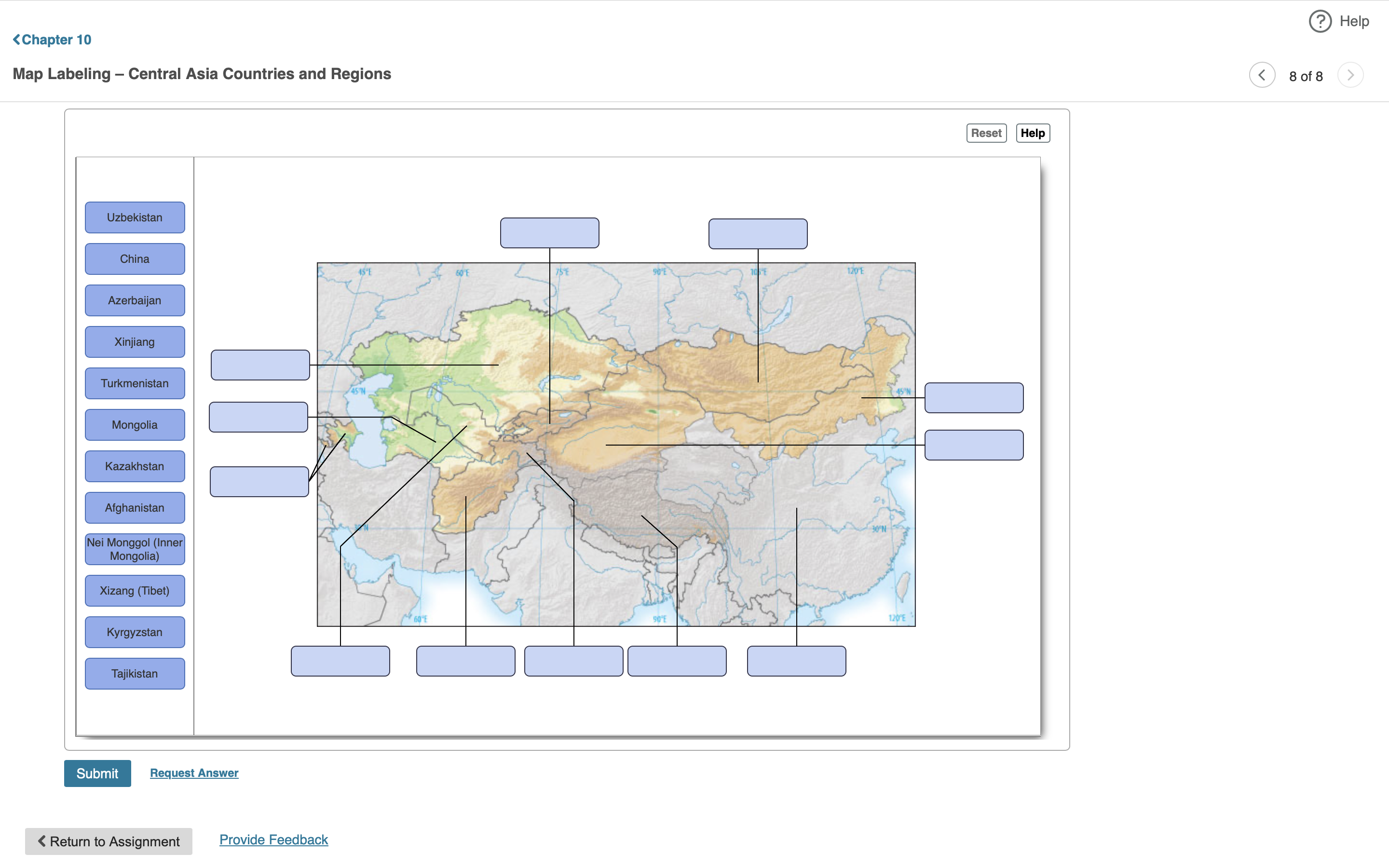
Task: Click the leftmost empty drop box below map
Action: click(340, 661)
